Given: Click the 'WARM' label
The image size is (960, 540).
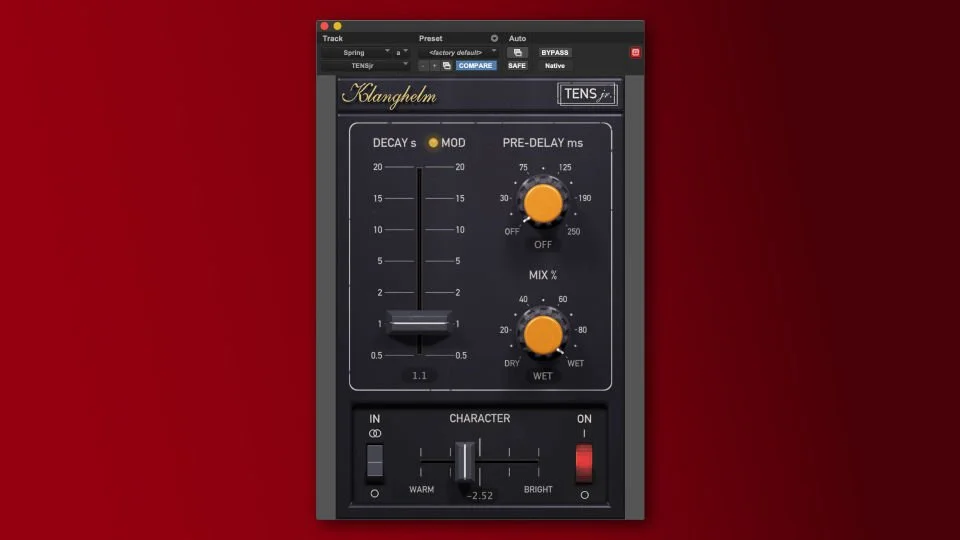Looking at the screenshot, I should (421, 490).
